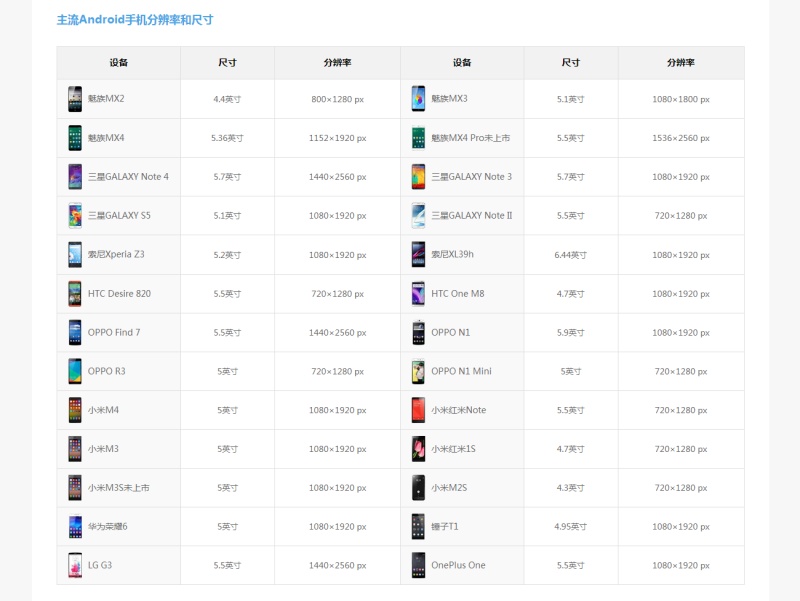Click the 分辨率 header in the rightmost column
Viewport: 800px width, 601px height.
coord(681,63)
